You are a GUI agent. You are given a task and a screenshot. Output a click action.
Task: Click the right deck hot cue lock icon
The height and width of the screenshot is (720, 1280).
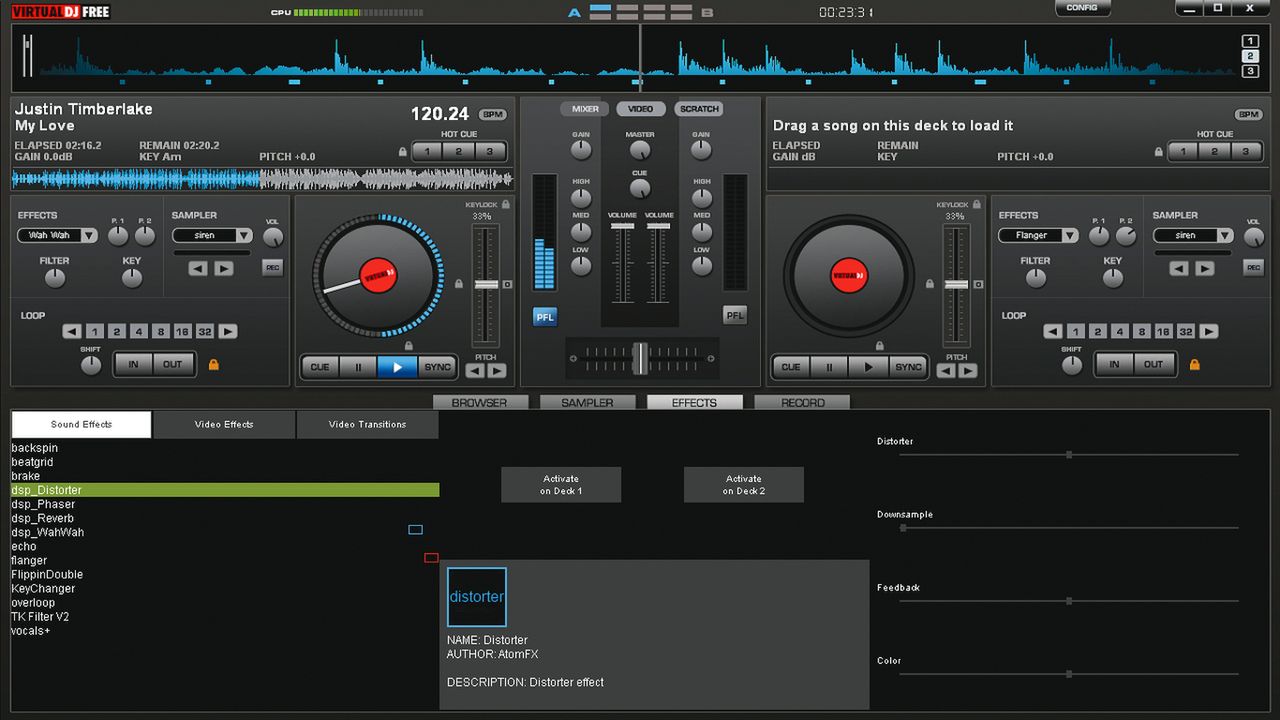point(1159,152)
